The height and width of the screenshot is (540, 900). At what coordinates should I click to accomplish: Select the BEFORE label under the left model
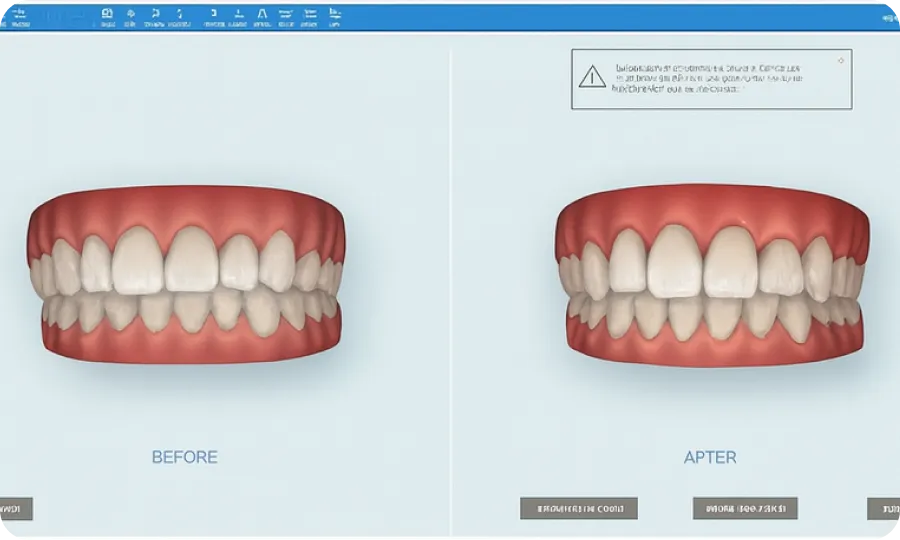[184, 457]
